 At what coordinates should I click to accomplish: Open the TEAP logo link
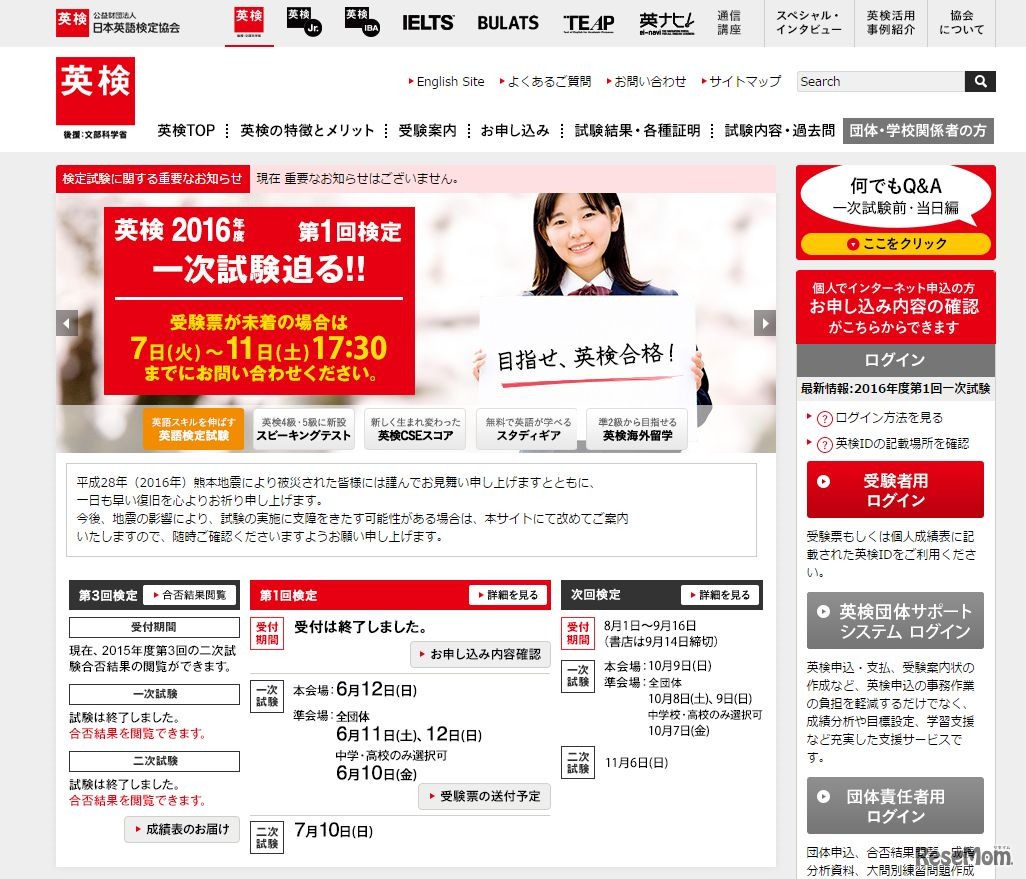click(588, 24)
